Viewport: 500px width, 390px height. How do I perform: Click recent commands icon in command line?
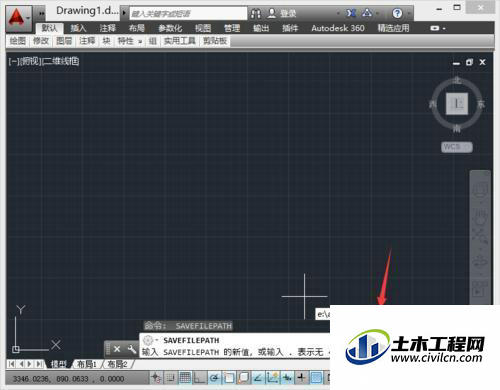coord(148,340)
